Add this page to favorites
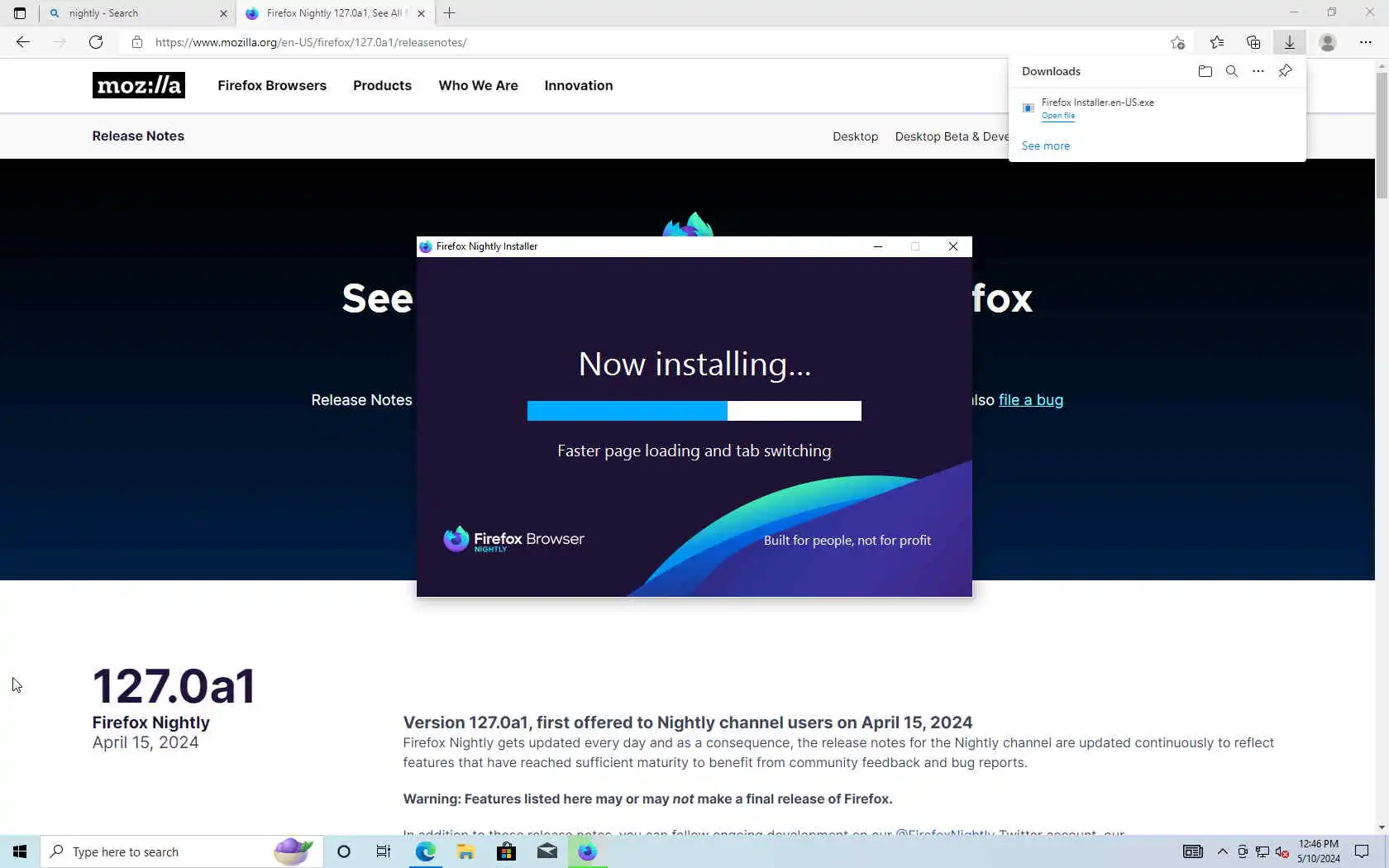The image size is (1389, 868). click(1177, 42)
